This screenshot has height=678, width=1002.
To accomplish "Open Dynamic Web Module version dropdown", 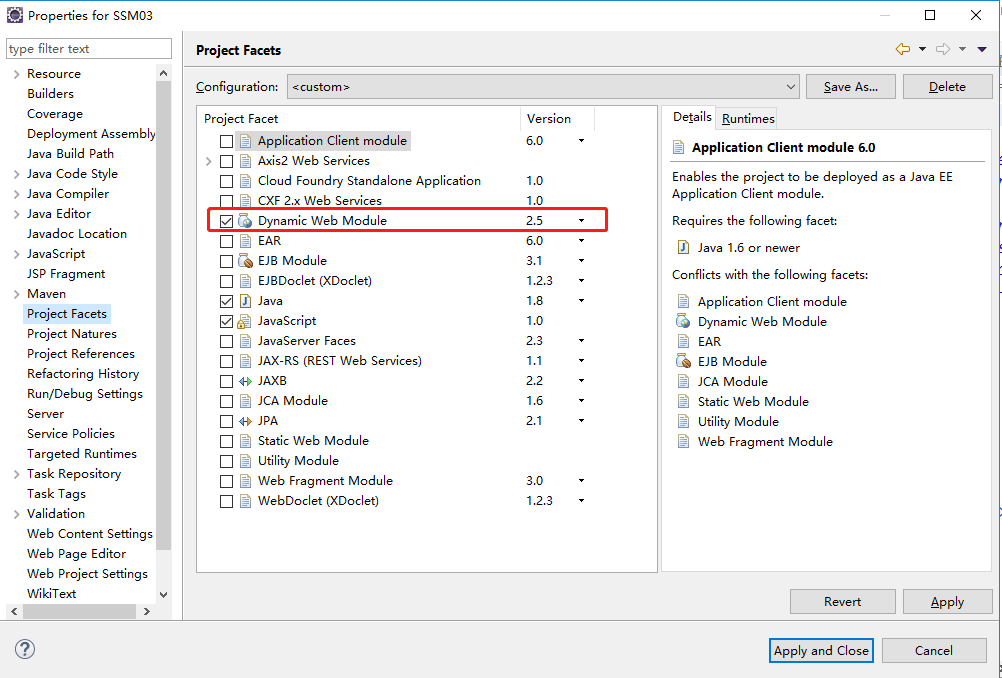I will (x=582, y=221).
